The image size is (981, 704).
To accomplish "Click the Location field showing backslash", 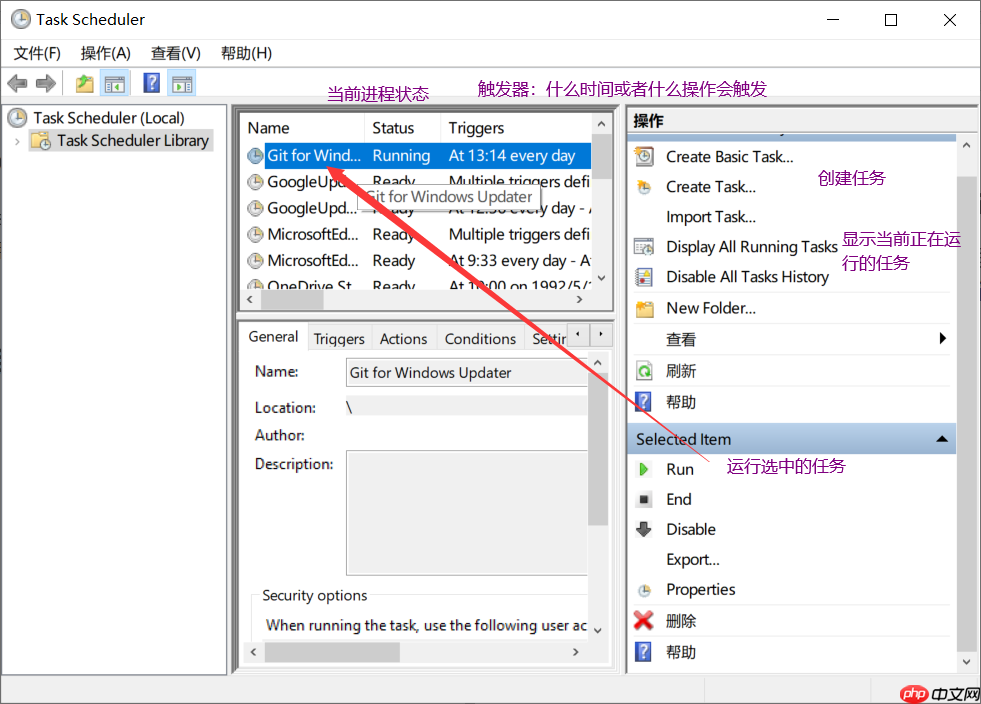I will (467, 407).
